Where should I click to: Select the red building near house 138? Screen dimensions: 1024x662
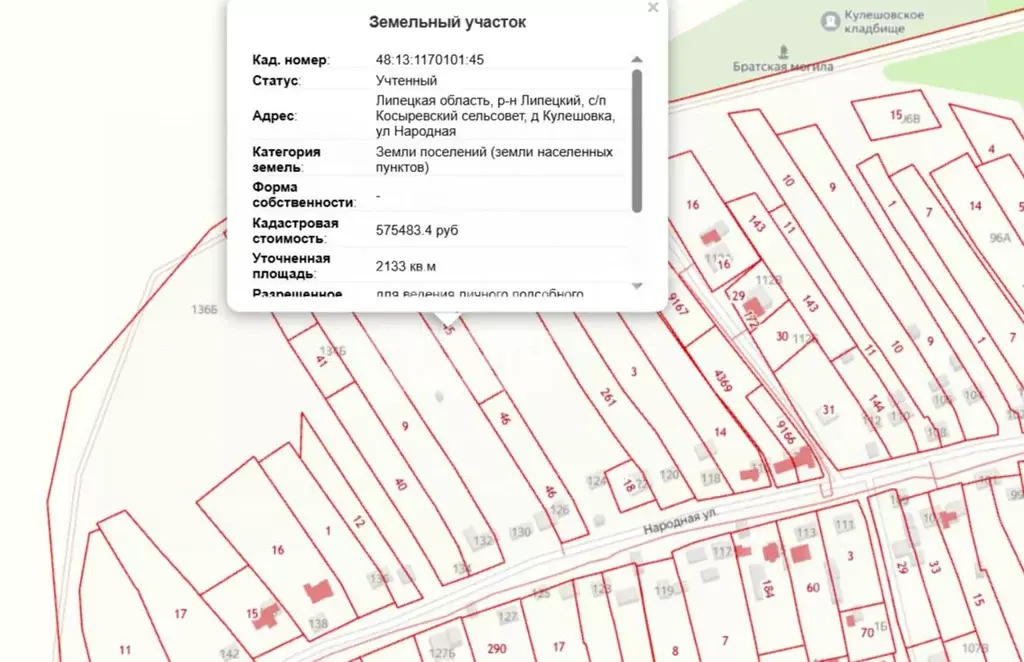point(318,591)
